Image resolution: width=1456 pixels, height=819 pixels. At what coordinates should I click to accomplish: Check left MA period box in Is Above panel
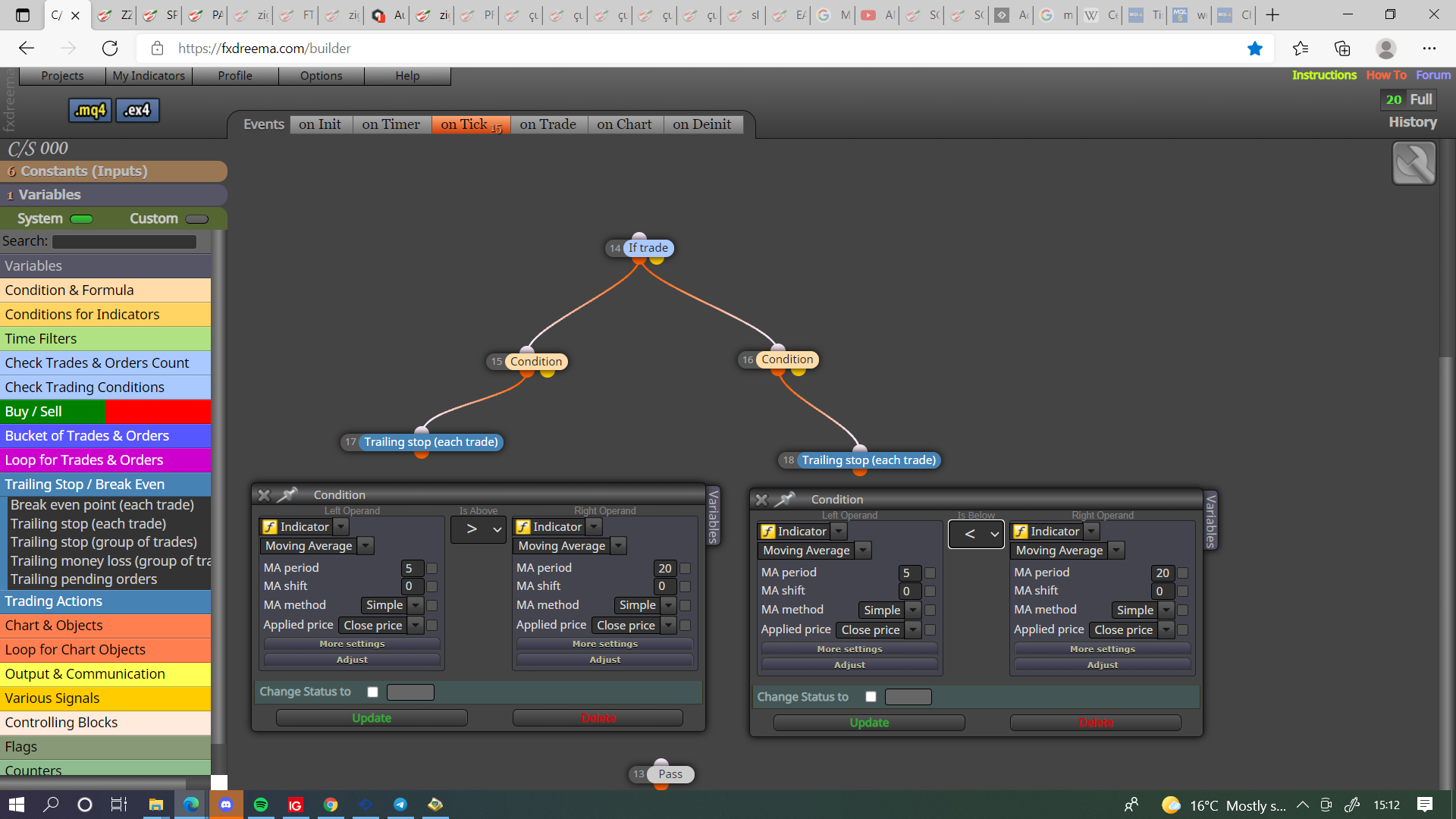pyautogui.click(x=432, y=568)
